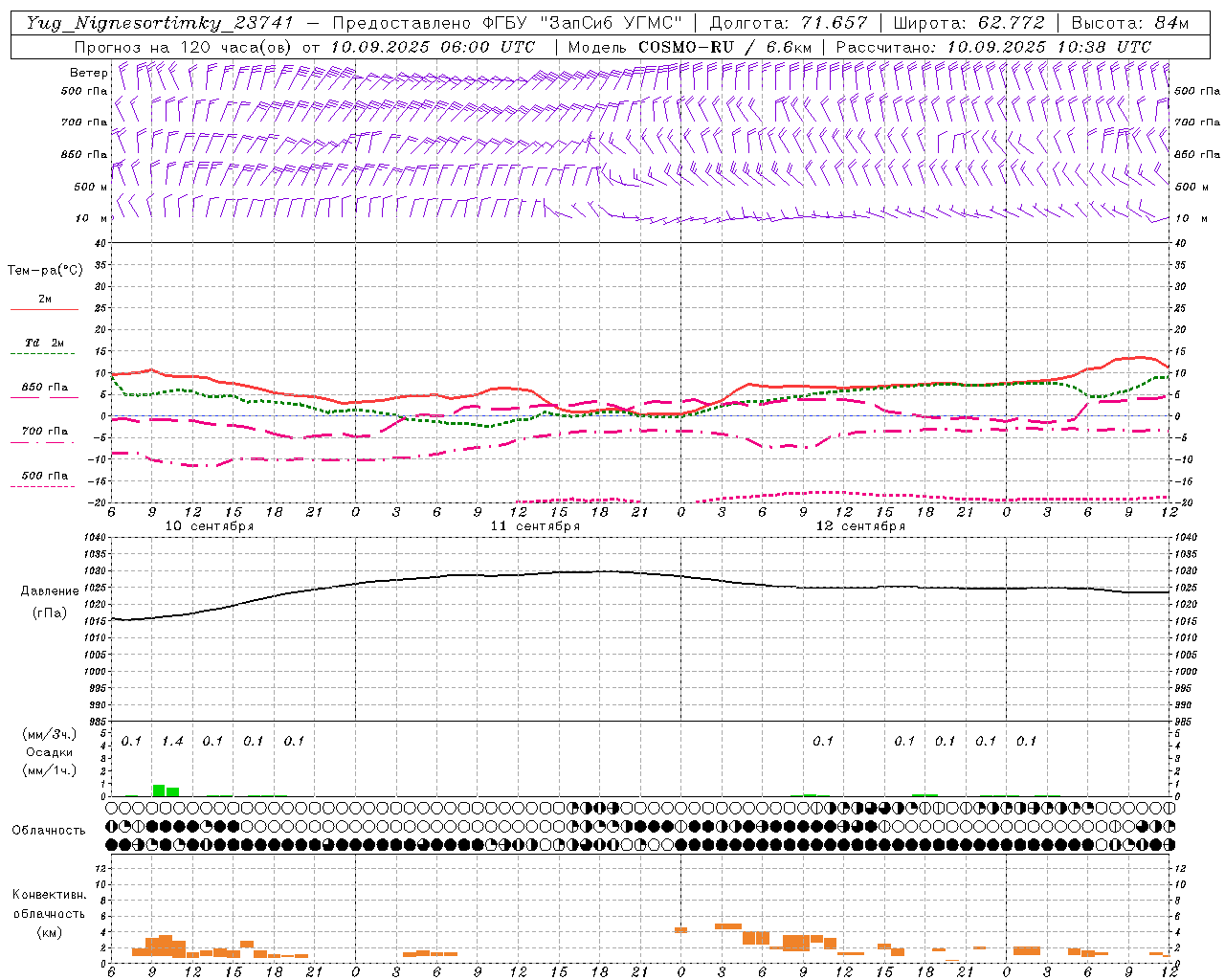Select the '700 гПа' temperature legend entry
Viewport: 1225px width, 980px height.
pyautogui.click(x=45, y=432)
